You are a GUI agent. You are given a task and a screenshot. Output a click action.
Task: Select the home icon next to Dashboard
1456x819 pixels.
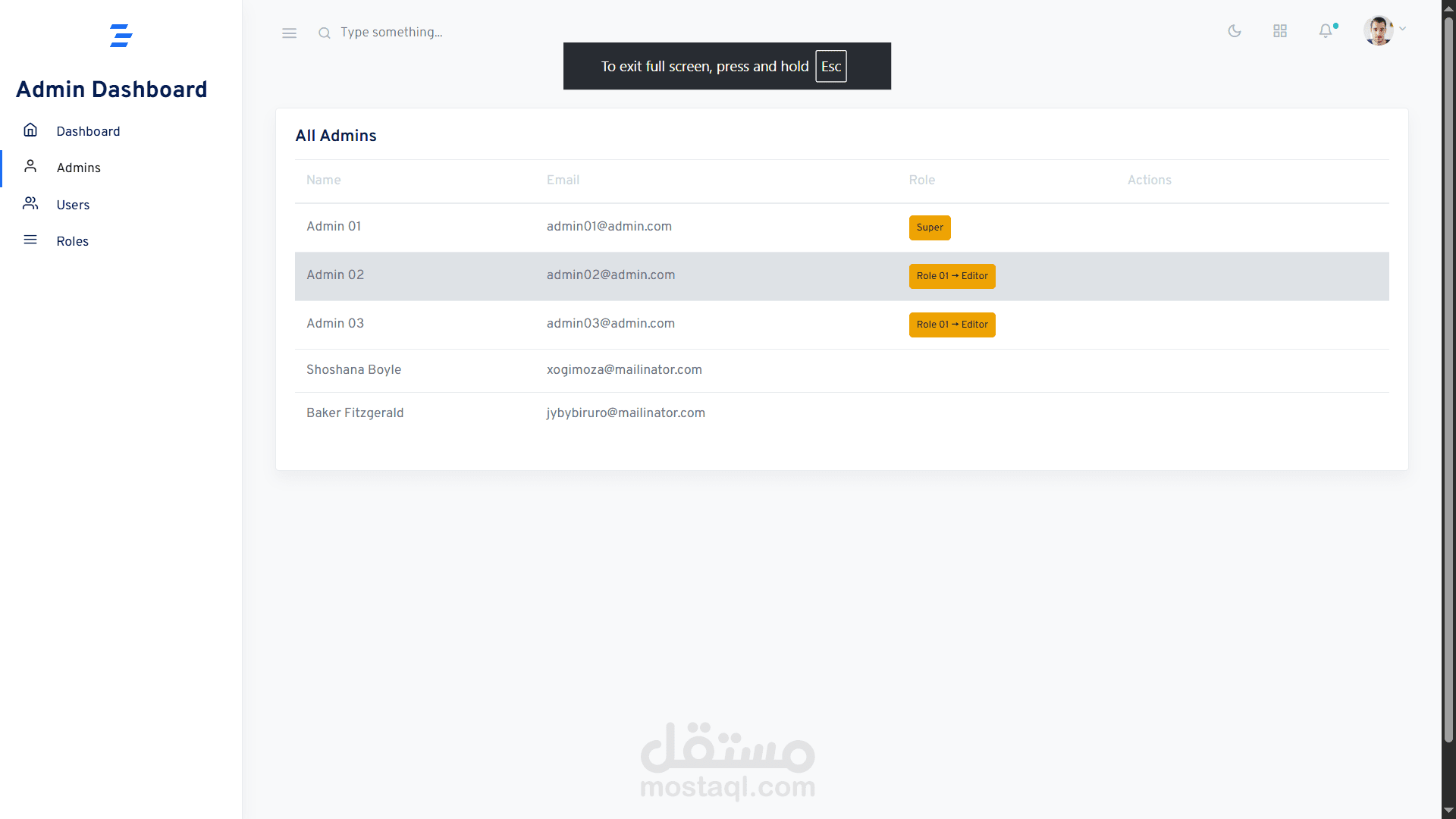pyautogui.click(x=30, y=130)
